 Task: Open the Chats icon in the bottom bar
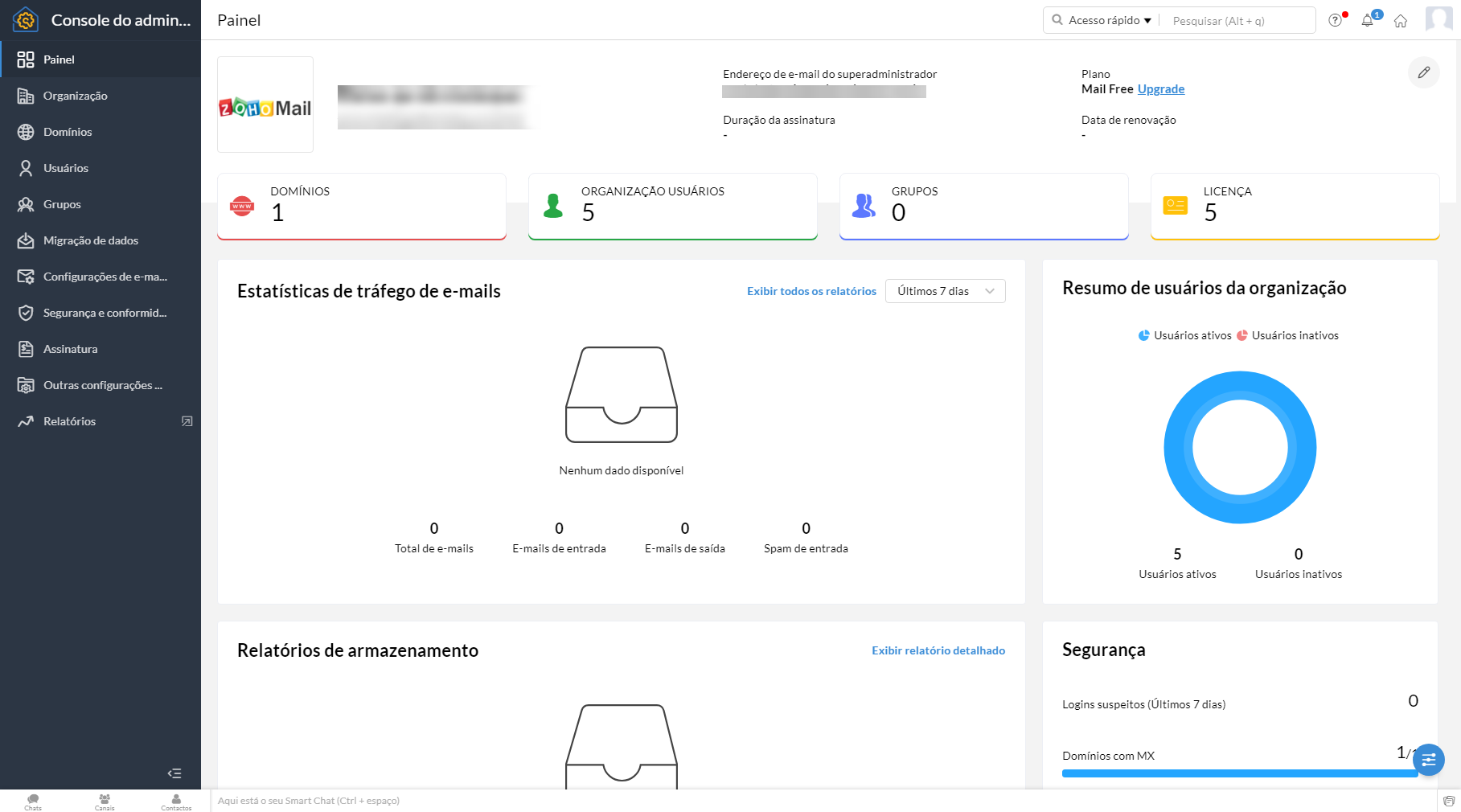coord(33,801)
